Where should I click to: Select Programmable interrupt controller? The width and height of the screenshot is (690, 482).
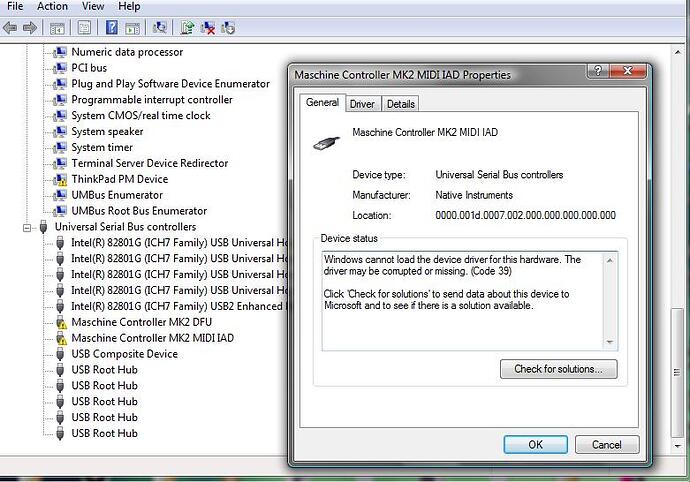[x=152, y=99]
